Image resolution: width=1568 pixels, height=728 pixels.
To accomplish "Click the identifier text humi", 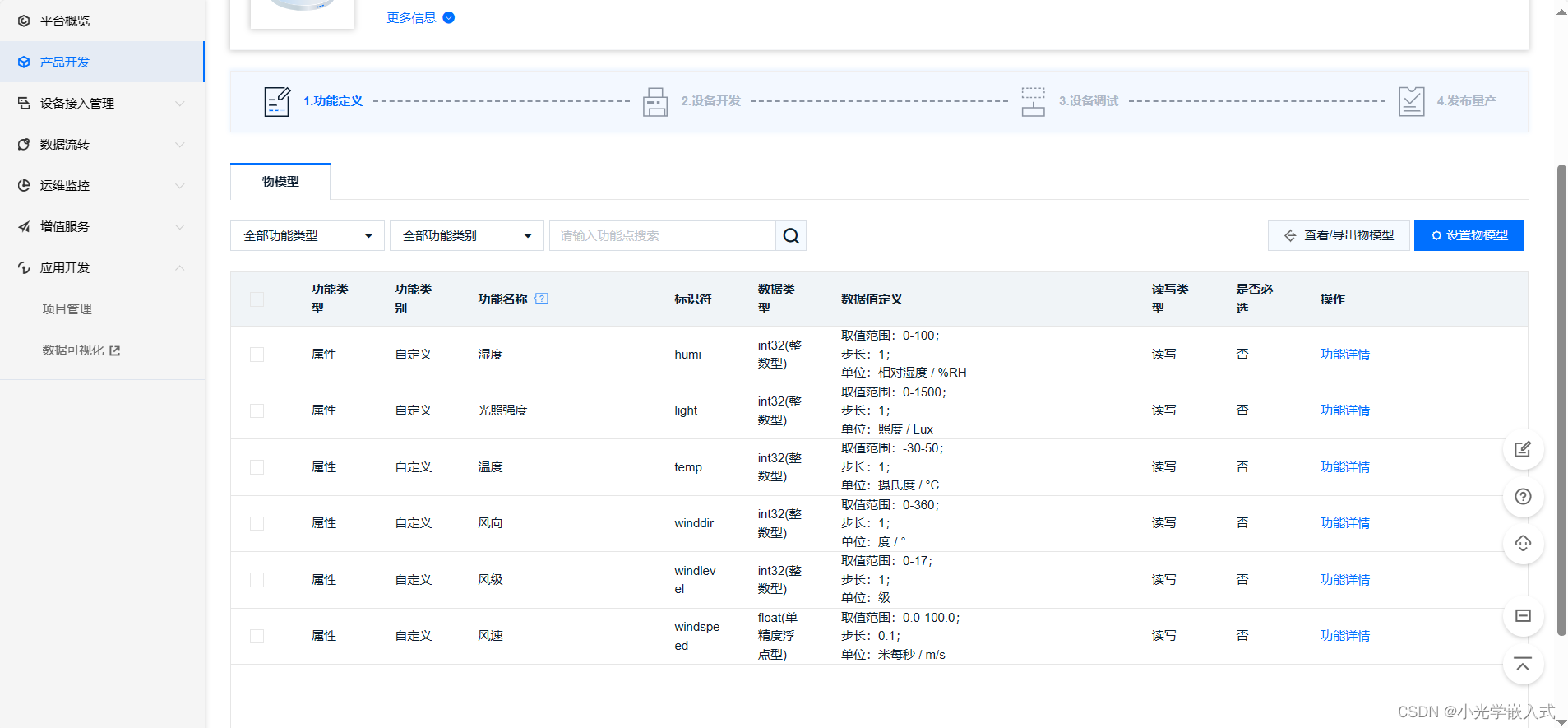I will coord(688,355).
